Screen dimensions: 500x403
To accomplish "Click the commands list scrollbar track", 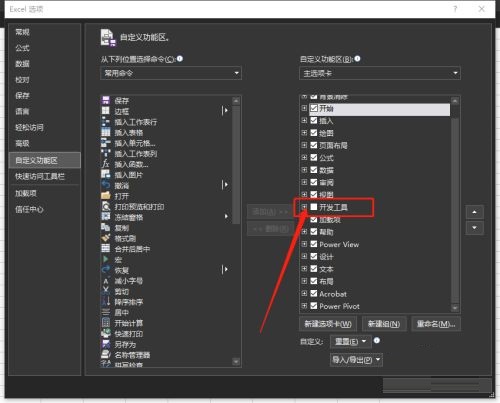I will (236, 290).
